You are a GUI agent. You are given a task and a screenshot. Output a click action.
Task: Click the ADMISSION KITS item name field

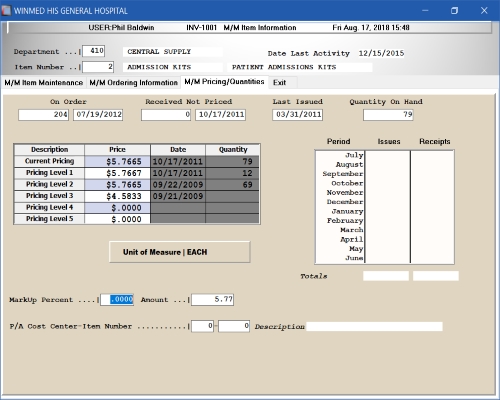click(173, 67)
